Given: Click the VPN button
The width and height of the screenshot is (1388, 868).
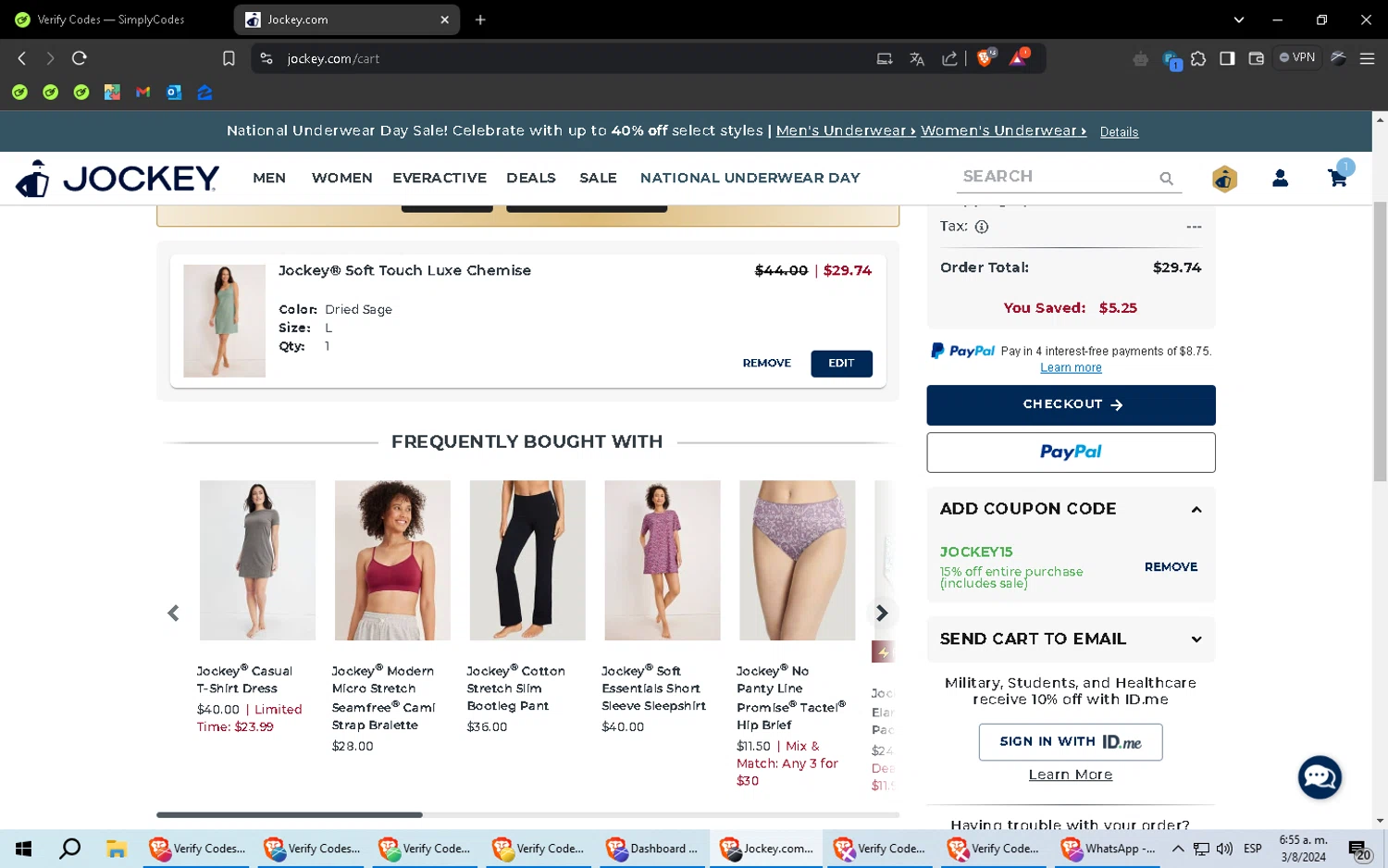Looking at the screenshot, I should pyautogui.click(x=1297, y=57).
